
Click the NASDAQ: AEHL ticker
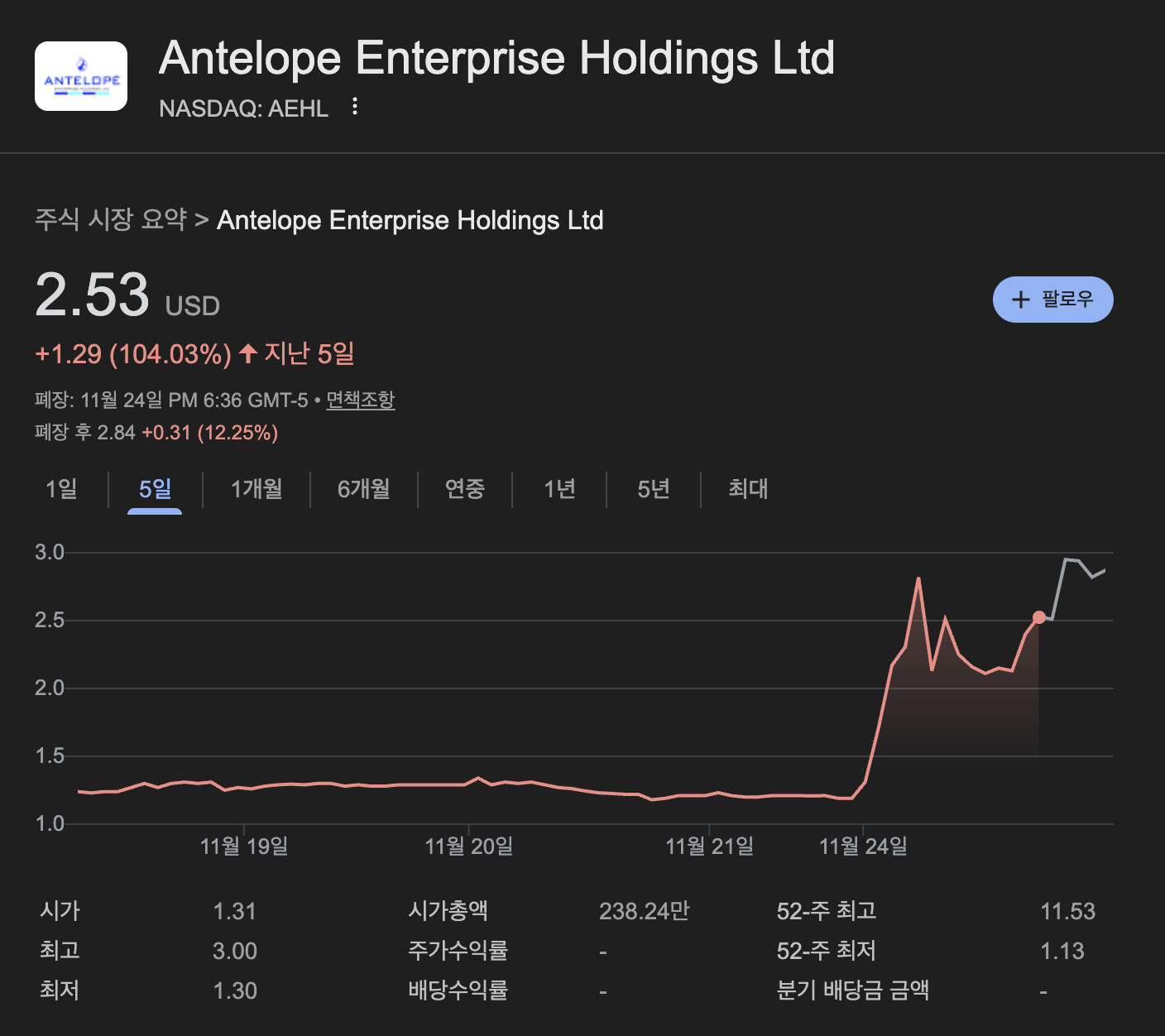244,108
